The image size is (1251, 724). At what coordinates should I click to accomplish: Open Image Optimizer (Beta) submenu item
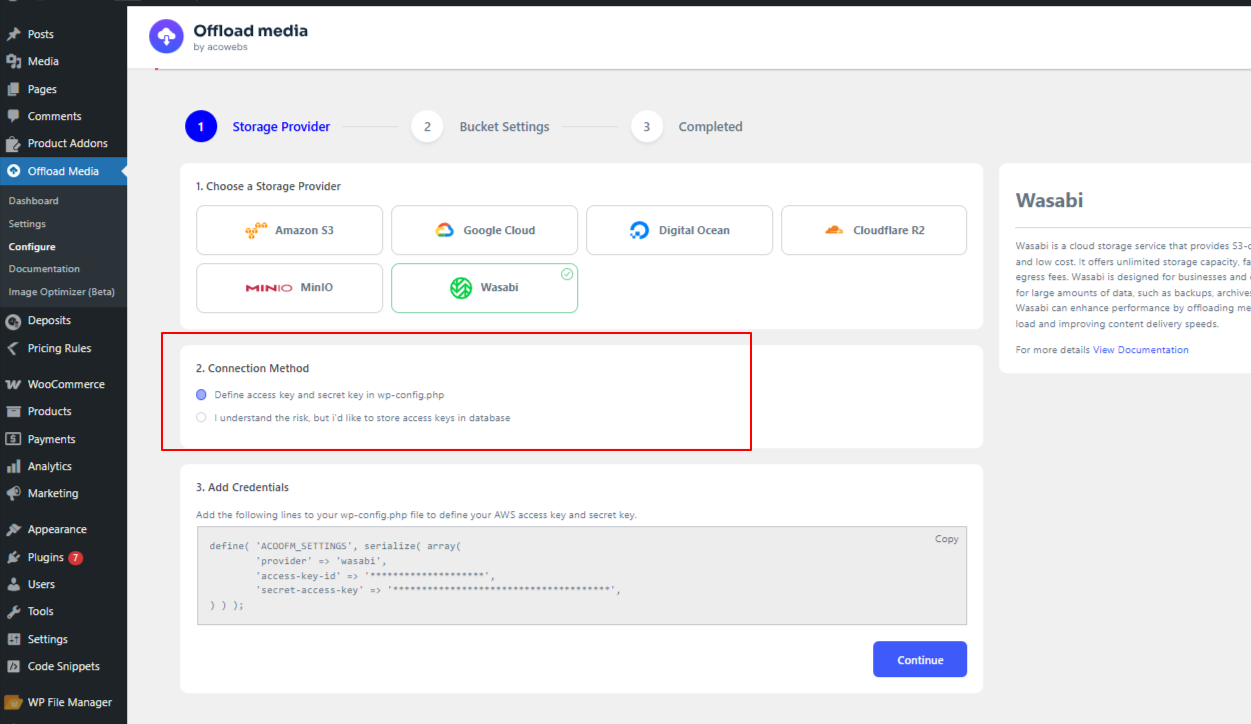coord(62,292)
